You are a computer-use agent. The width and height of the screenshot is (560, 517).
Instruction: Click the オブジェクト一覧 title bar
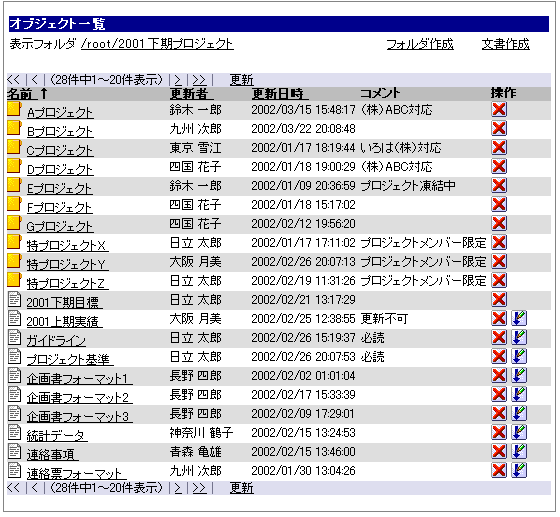coord(279,24)
